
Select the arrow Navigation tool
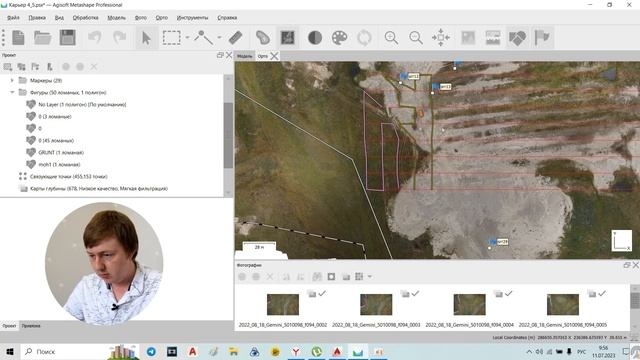click(x=146, y=38)
